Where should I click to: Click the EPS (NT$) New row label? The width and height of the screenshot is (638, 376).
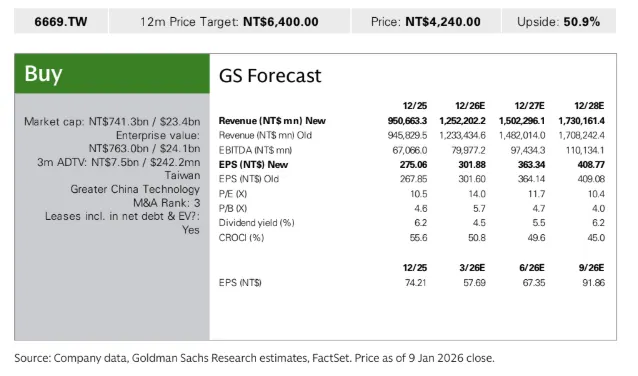coord(253,165)
